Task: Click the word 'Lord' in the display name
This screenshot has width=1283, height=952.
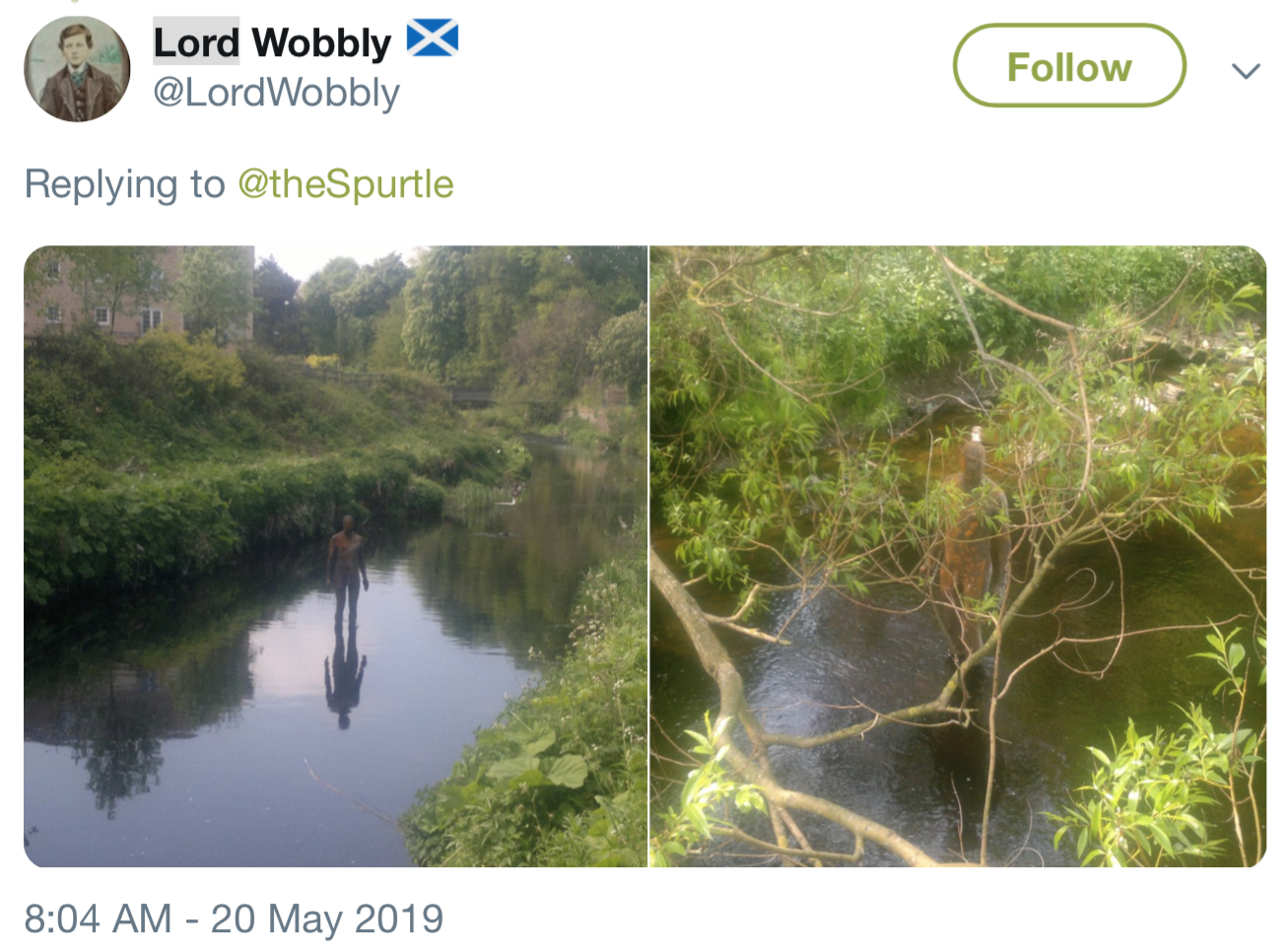Action: pos(196,42)
